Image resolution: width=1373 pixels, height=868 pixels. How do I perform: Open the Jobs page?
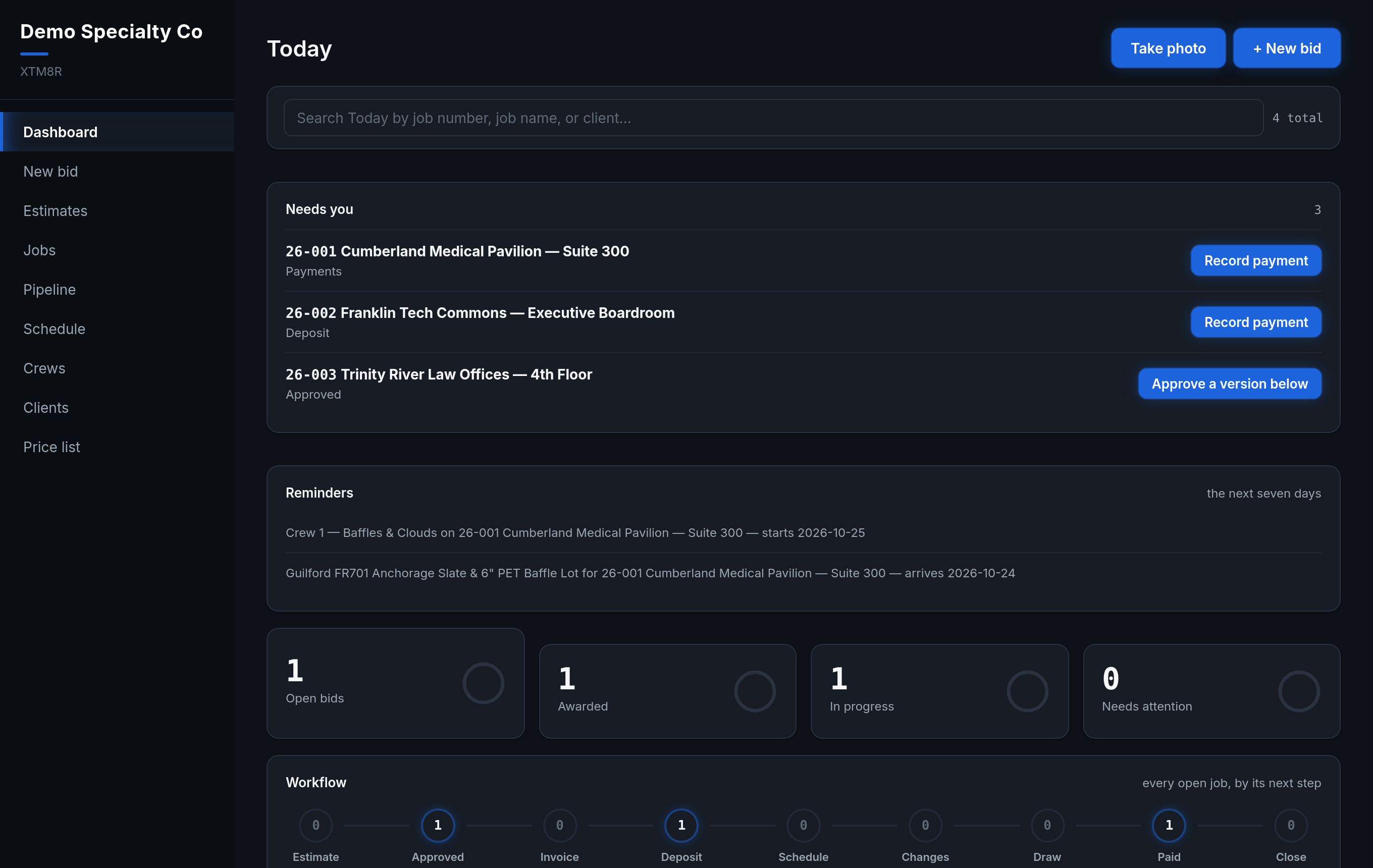117,250
